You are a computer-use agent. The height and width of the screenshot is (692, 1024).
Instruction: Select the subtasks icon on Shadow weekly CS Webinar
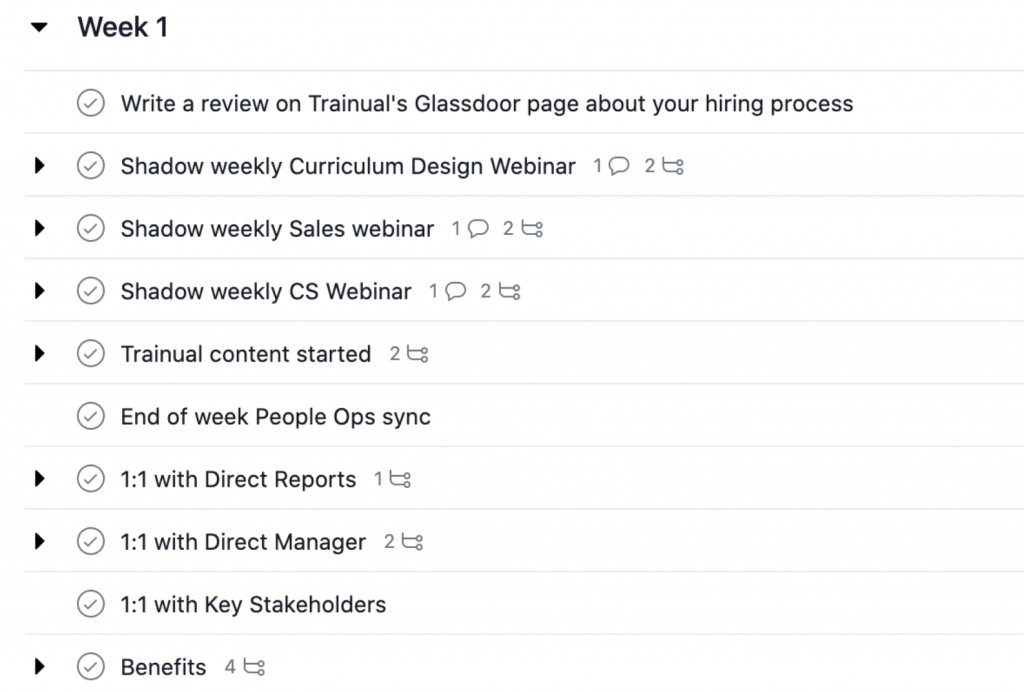point(510,291)
